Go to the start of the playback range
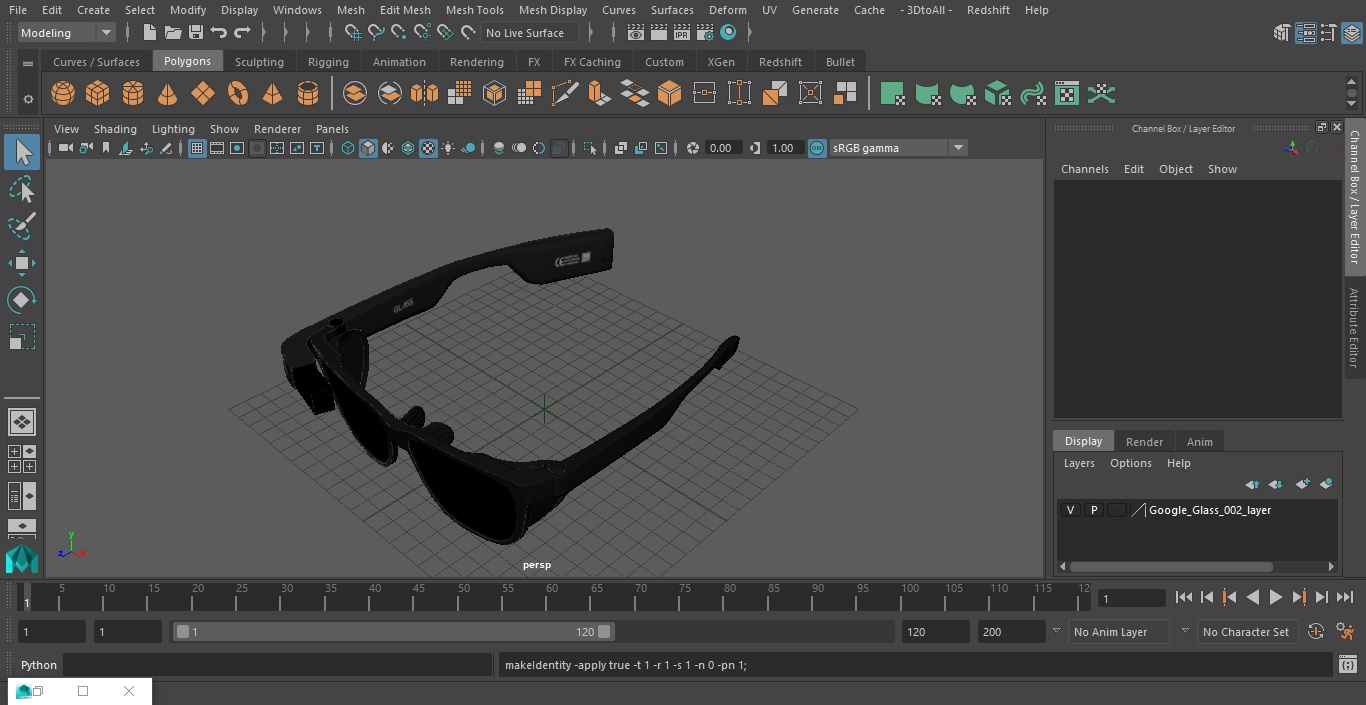The width and height of the screenshot is (1366, 705). pyautogui.click(x=1184, y=597)
